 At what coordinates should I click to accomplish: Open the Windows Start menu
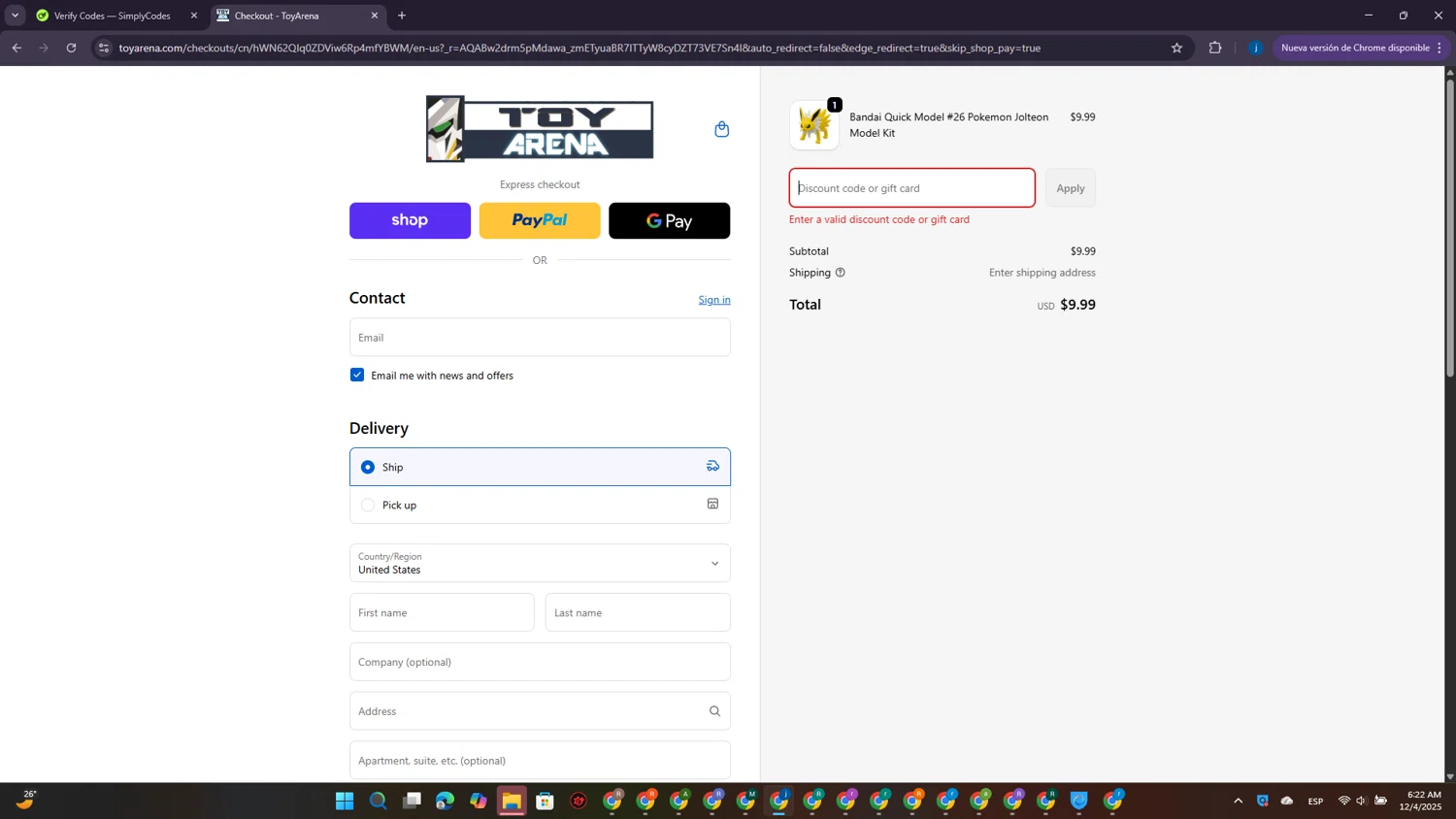tap(345, 801)
